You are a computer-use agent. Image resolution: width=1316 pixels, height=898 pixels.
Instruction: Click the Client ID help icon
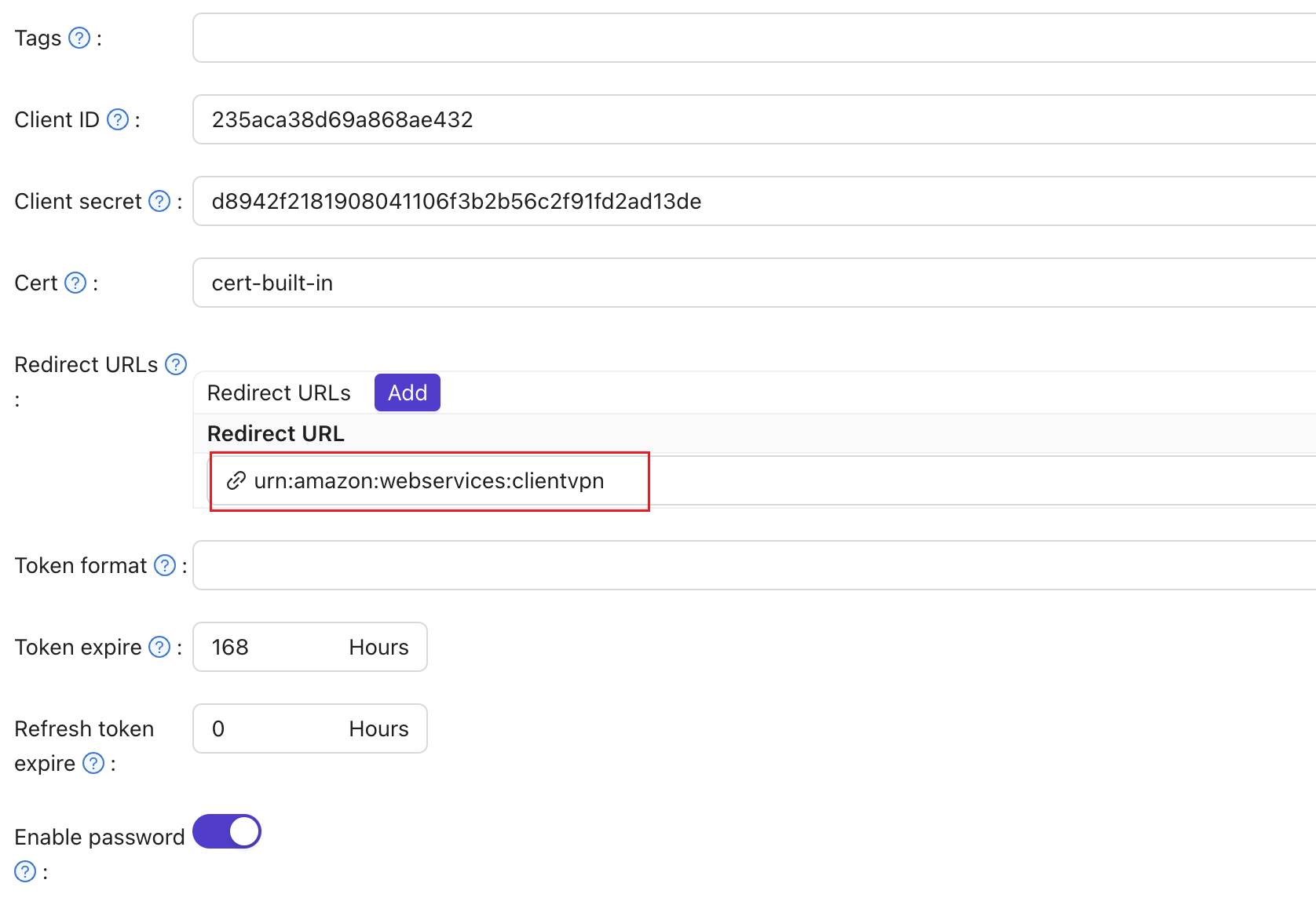click(118, 119)
